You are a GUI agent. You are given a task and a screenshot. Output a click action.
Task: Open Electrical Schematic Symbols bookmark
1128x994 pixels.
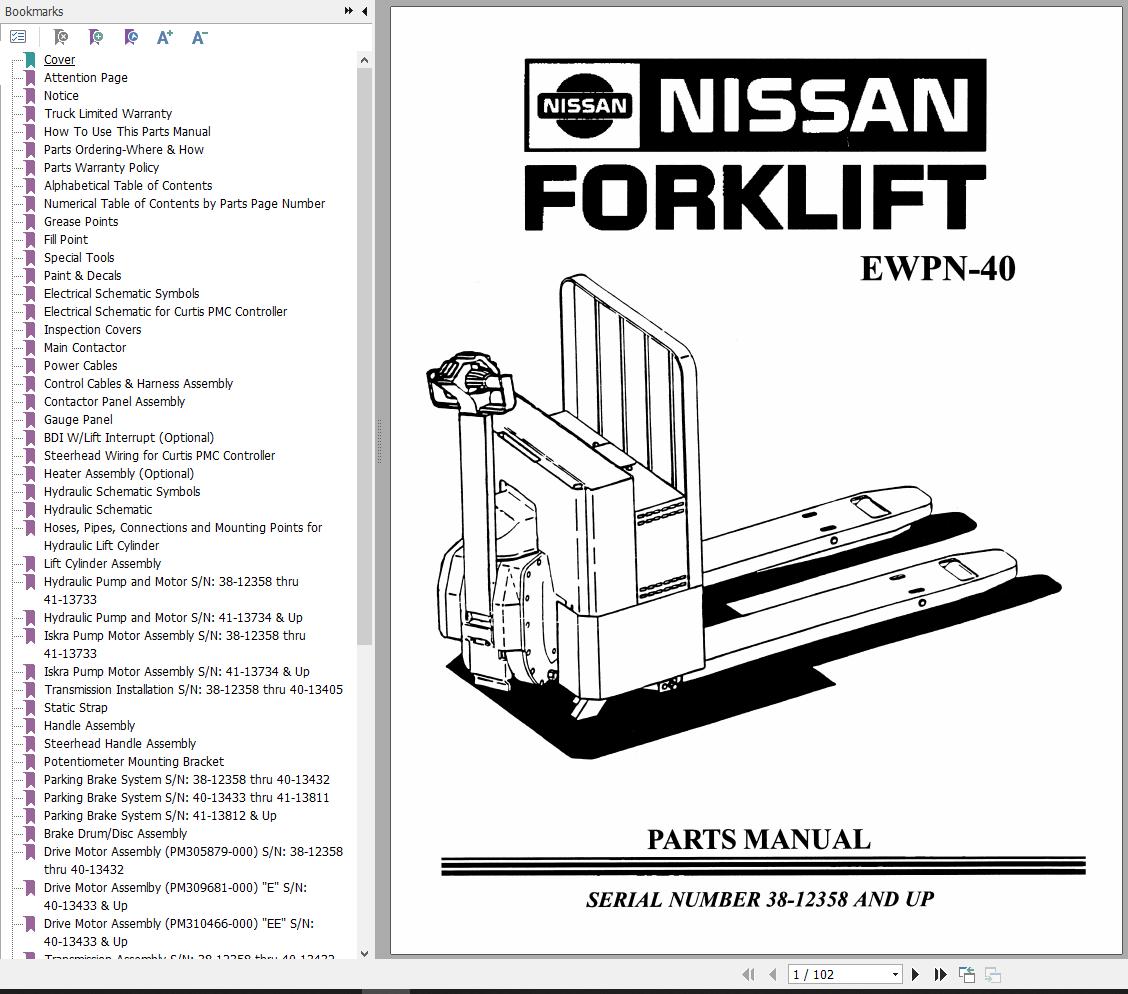tap(122, 293)
